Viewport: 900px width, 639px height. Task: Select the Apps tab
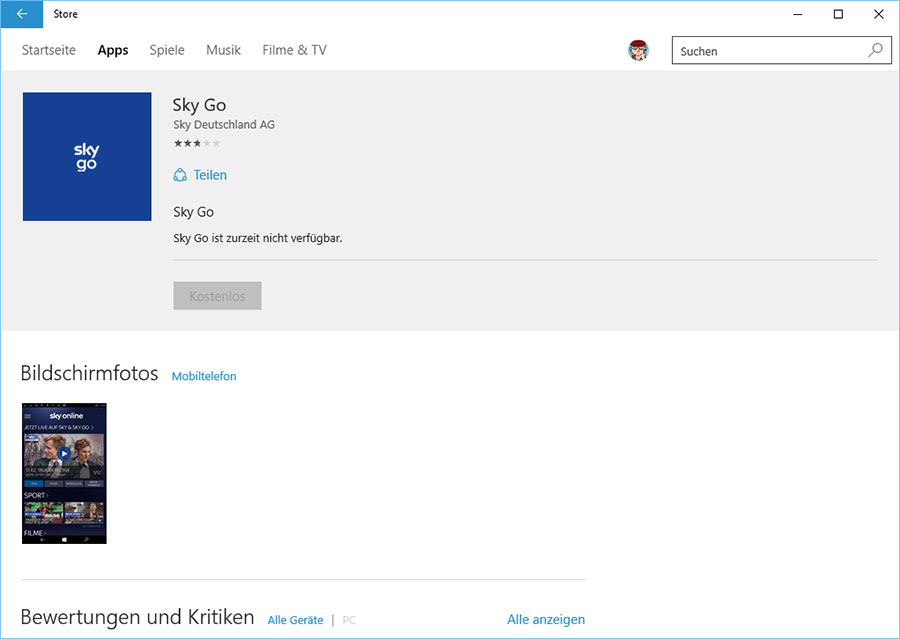click(112, 50)
